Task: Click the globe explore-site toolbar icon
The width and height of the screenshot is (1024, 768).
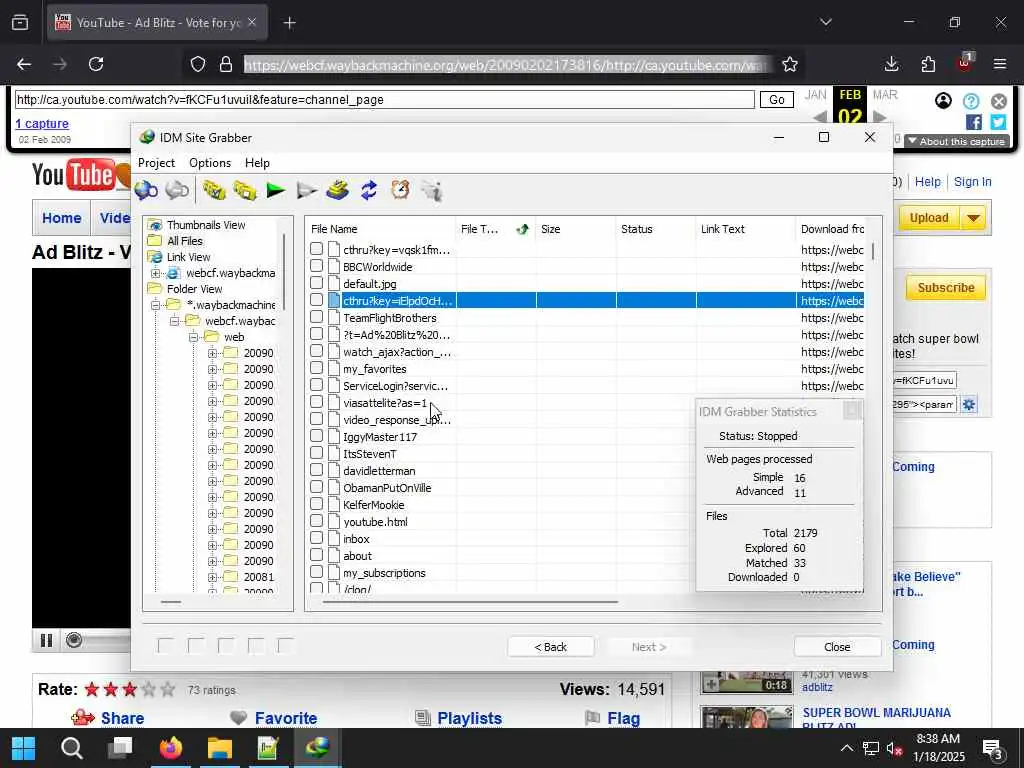Action: (146, 190)
